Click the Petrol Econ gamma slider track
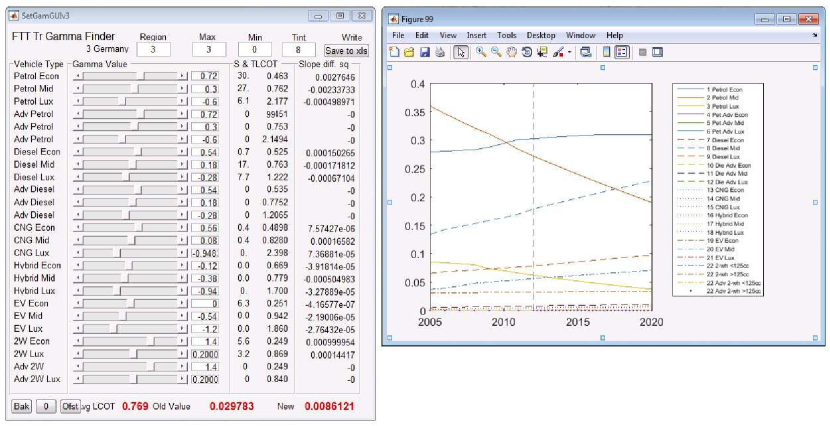The image size is (830, 426). [129, 75]
